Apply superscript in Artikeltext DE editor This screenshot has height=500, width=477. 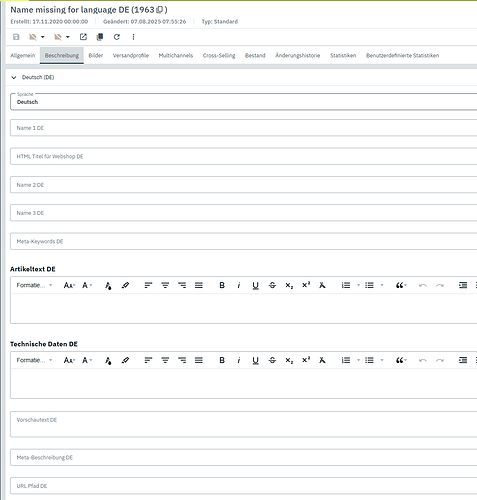pos(306,285)
